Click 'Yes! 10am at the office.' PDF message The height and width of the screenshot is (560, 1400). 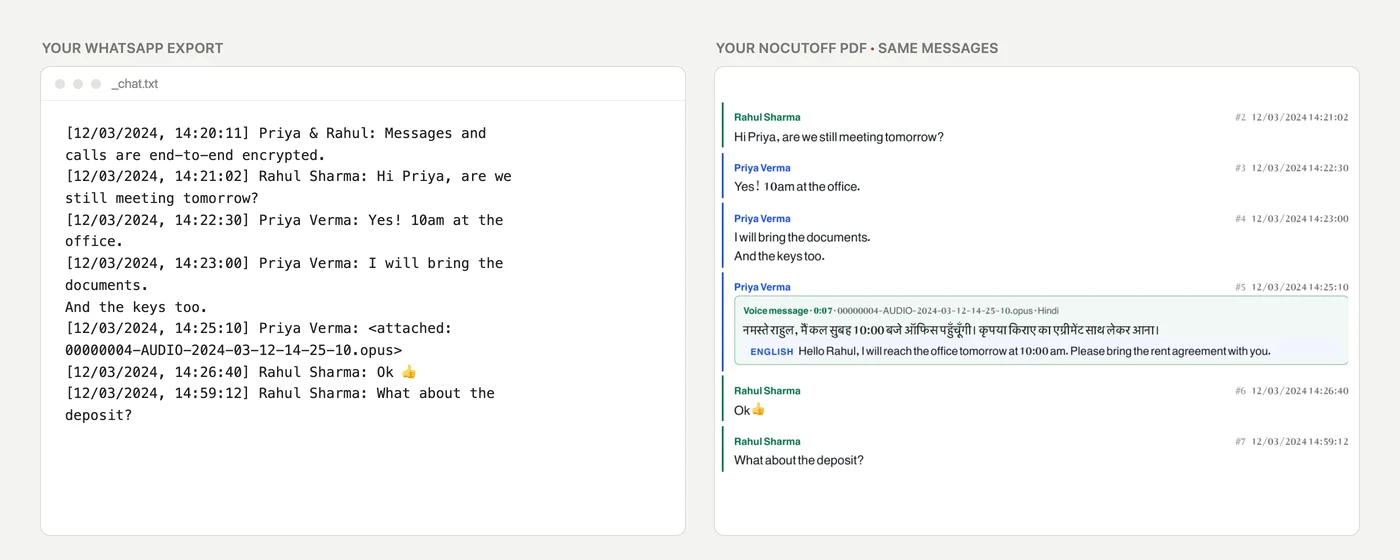[797, 187]
